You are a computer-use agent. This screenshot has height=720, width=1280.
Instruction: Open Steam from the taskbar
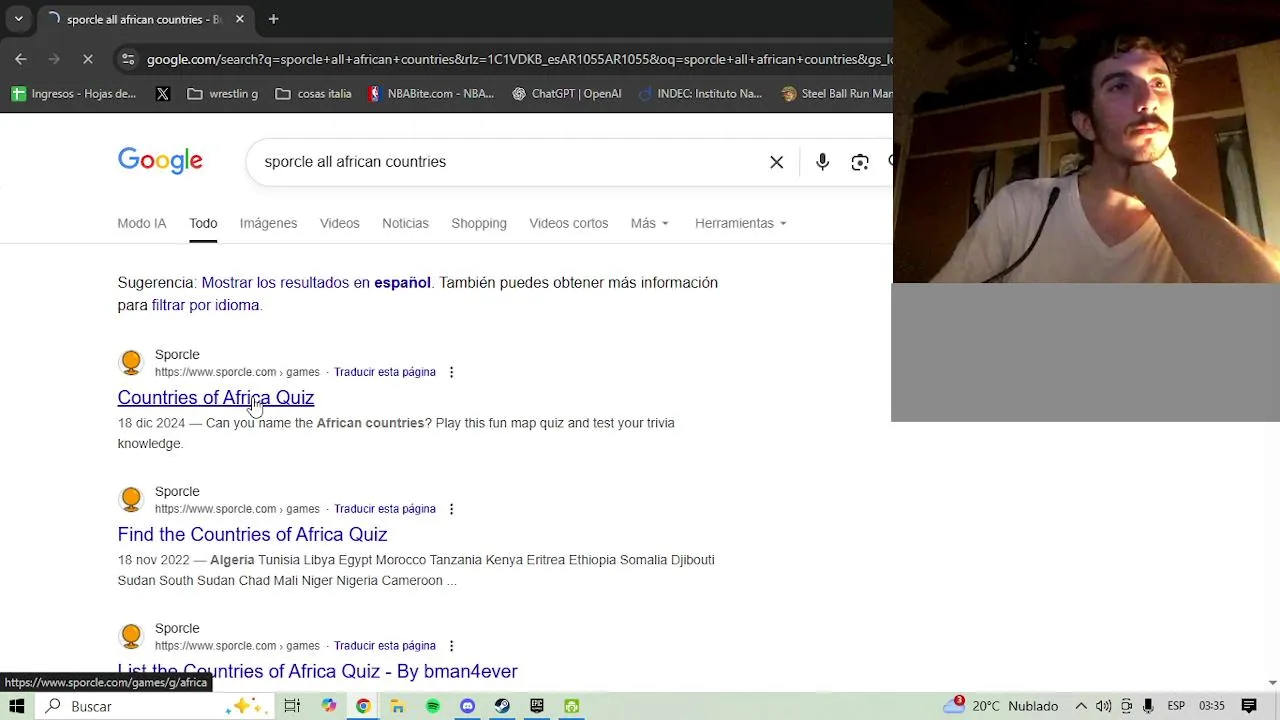click(502, 706)
